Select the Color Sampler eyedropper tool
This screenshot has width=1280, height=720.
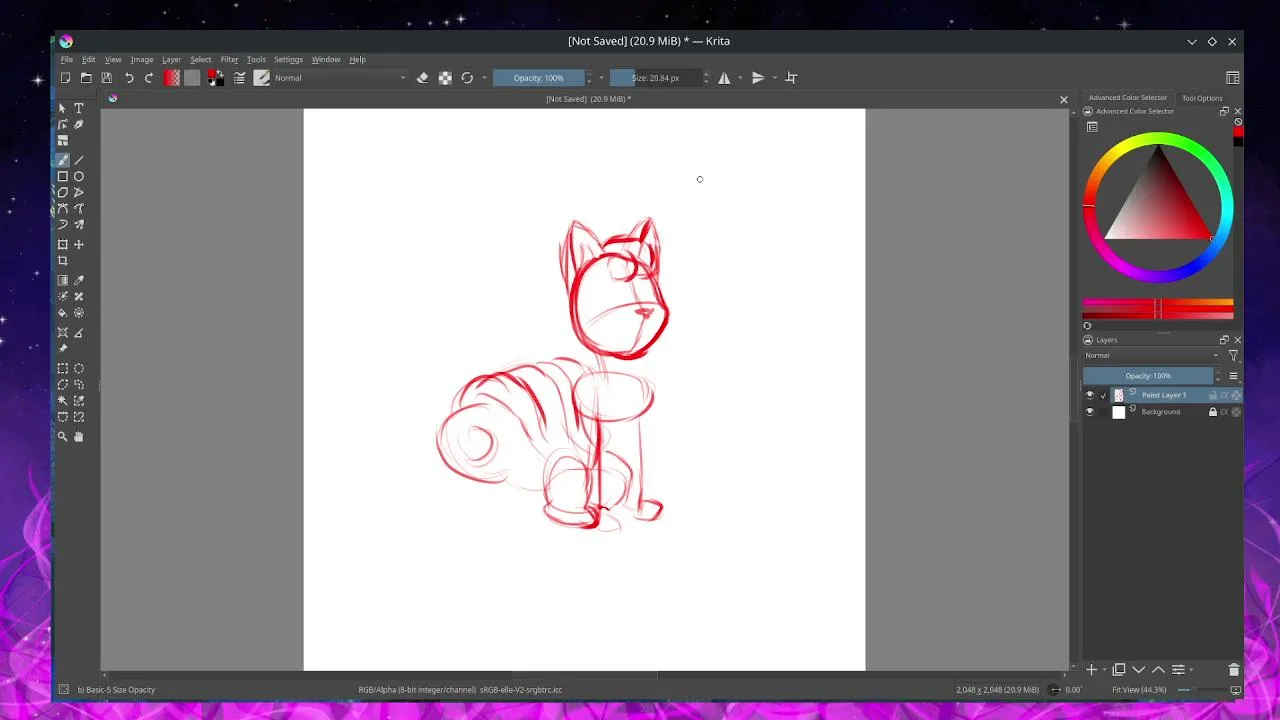[79, 280]
